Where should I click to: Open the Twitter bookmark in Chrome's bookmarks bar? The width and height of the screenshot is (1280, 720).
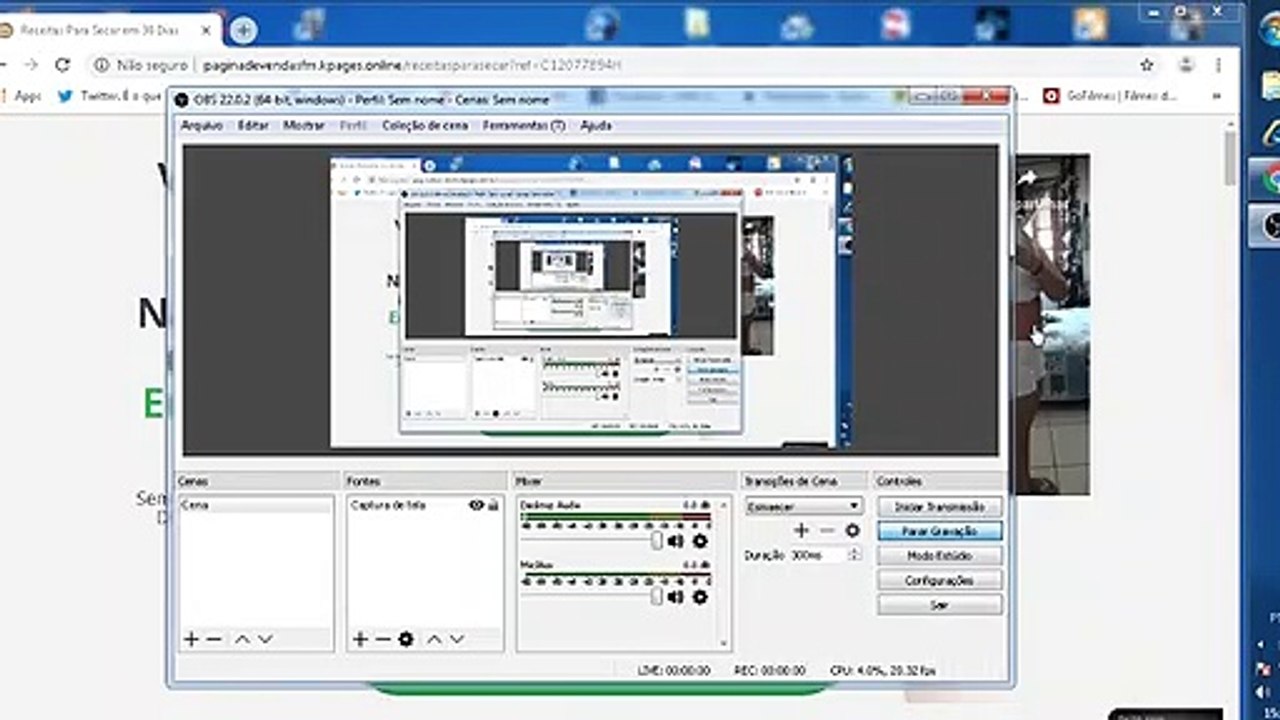pyautogui.click(x=109, y=96)
